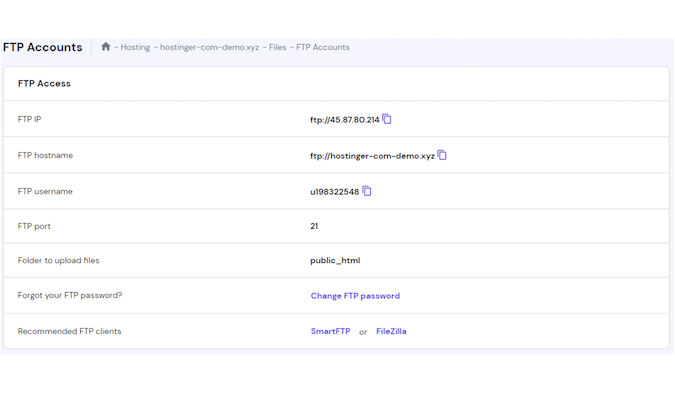The image size is (675, 400).
Task: Click the FTP port row label
Action: tap(34, 226)
